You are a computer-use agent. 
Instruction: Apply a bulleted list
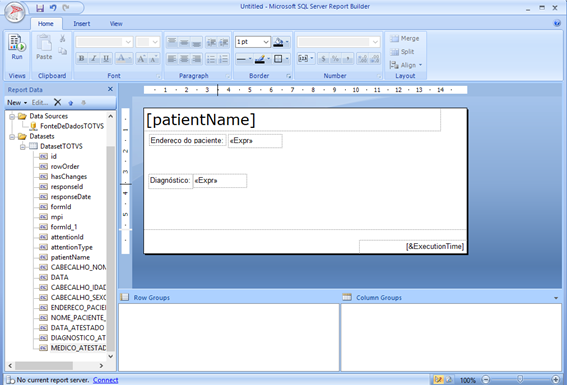[x=211, y=58]
